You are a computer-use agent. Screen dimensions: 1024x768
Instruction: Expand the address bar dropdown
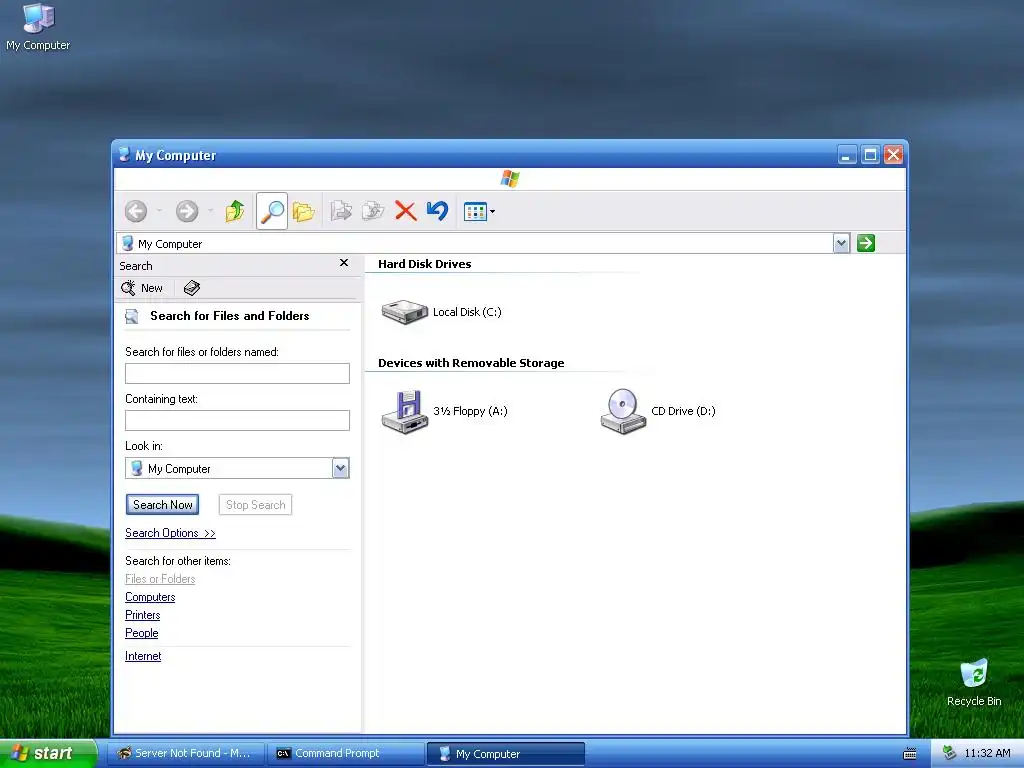pyautogui.click(x=841, y=244)
